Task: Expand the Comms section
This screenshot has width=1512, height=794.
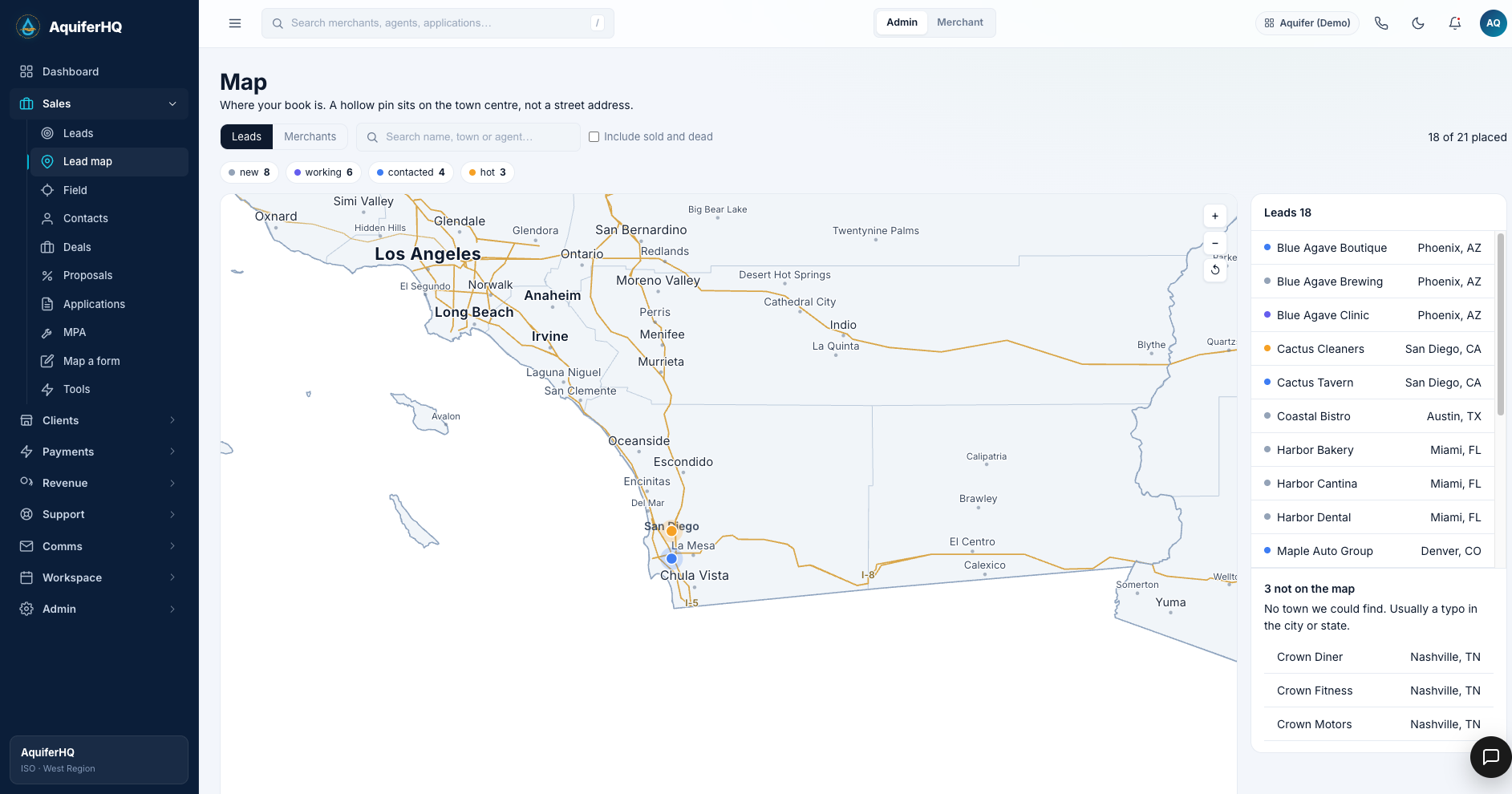Action: point(99,546)
